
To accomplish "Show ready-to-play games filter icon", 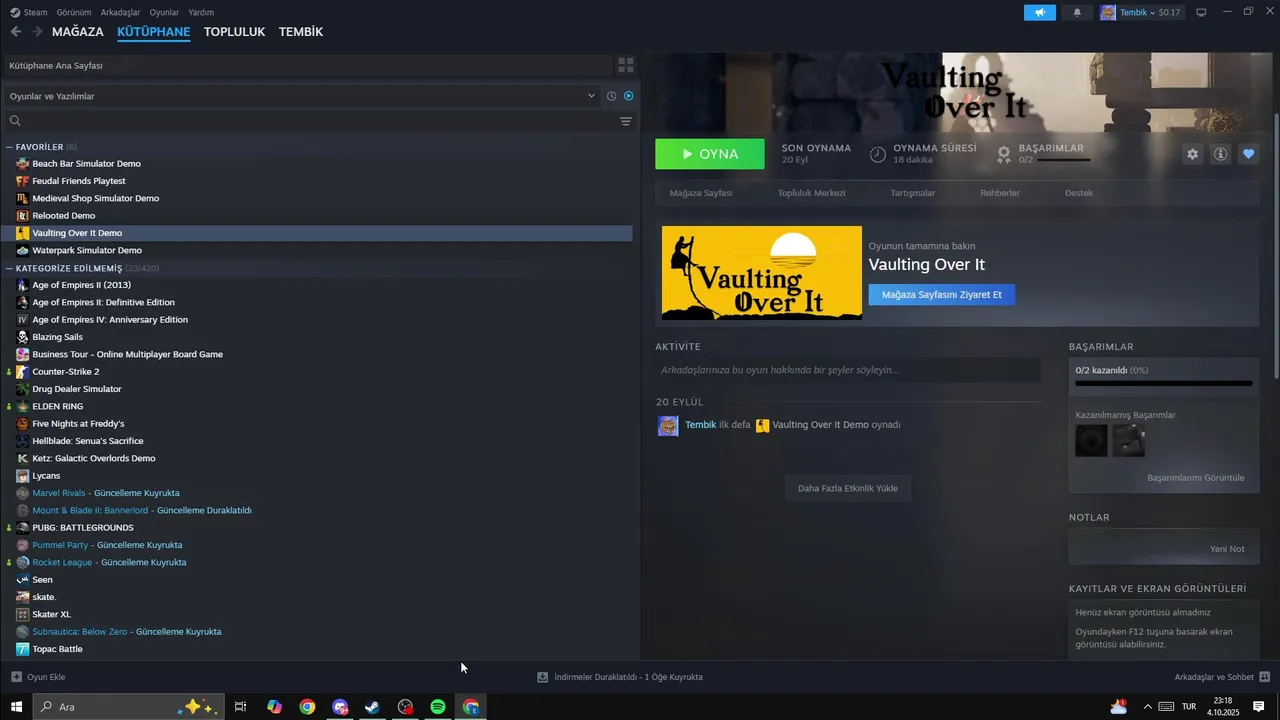I will (629, 96).
